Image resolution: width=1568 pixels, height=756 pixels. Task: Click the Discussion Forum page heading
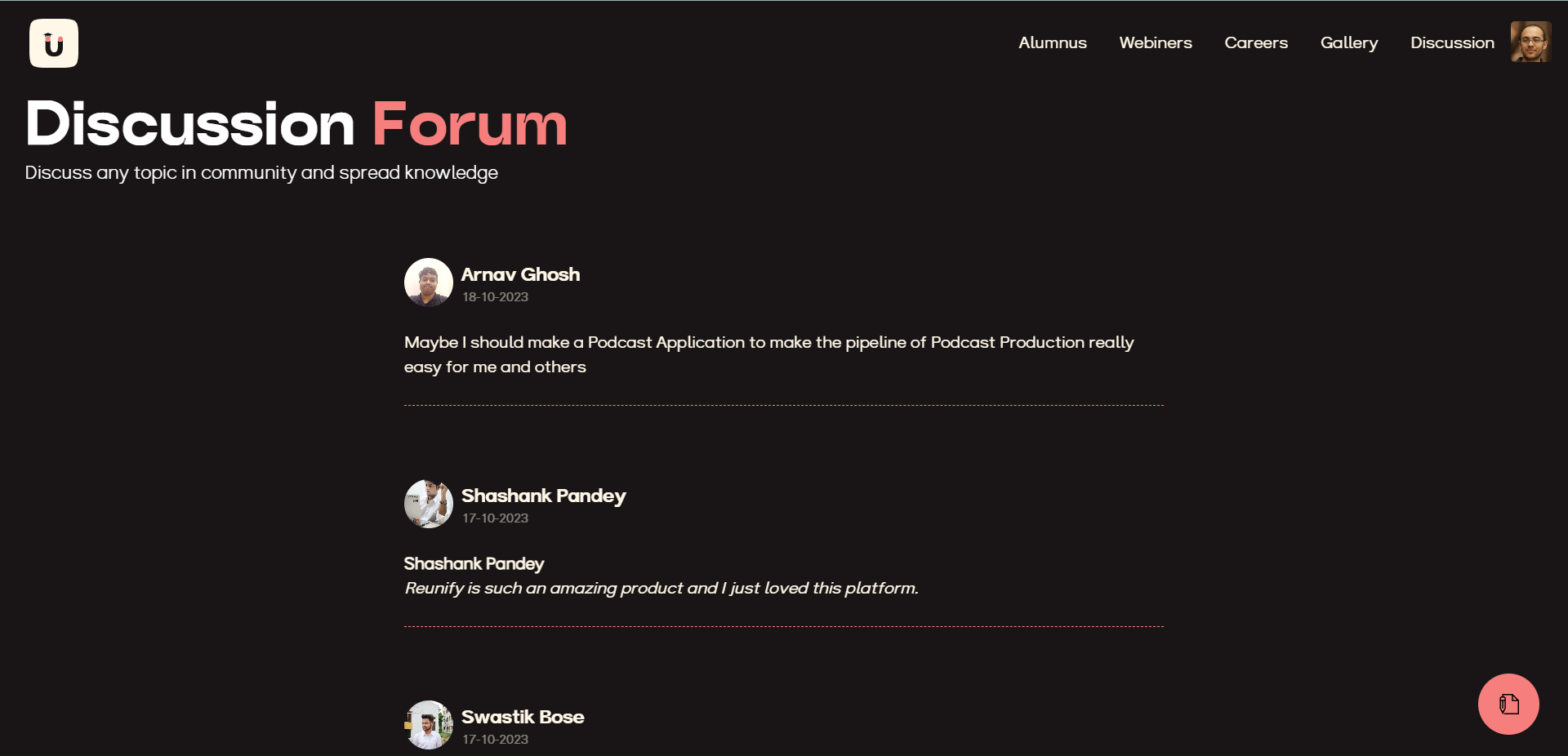pyautogui.click(x=296, y=124)
